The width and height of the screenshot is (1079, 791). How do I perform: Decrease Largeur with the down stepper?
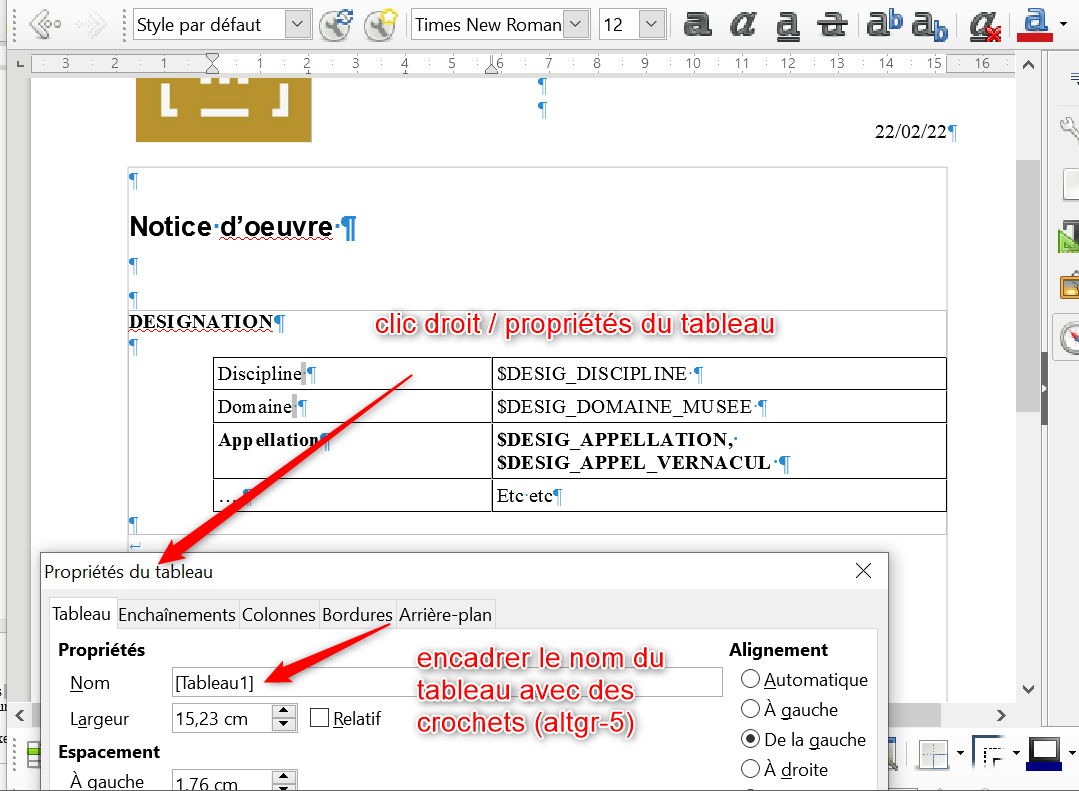pos(284,725)
